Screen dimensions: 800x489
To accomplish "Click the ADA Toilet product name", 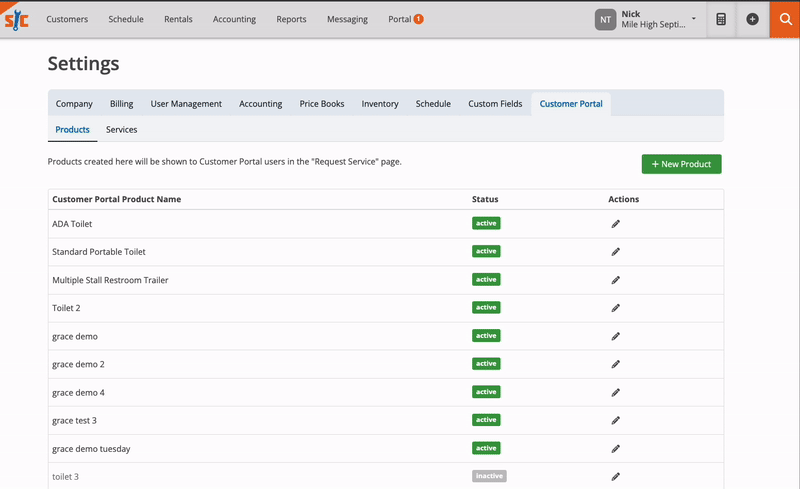I will click(x=72, y=224).
